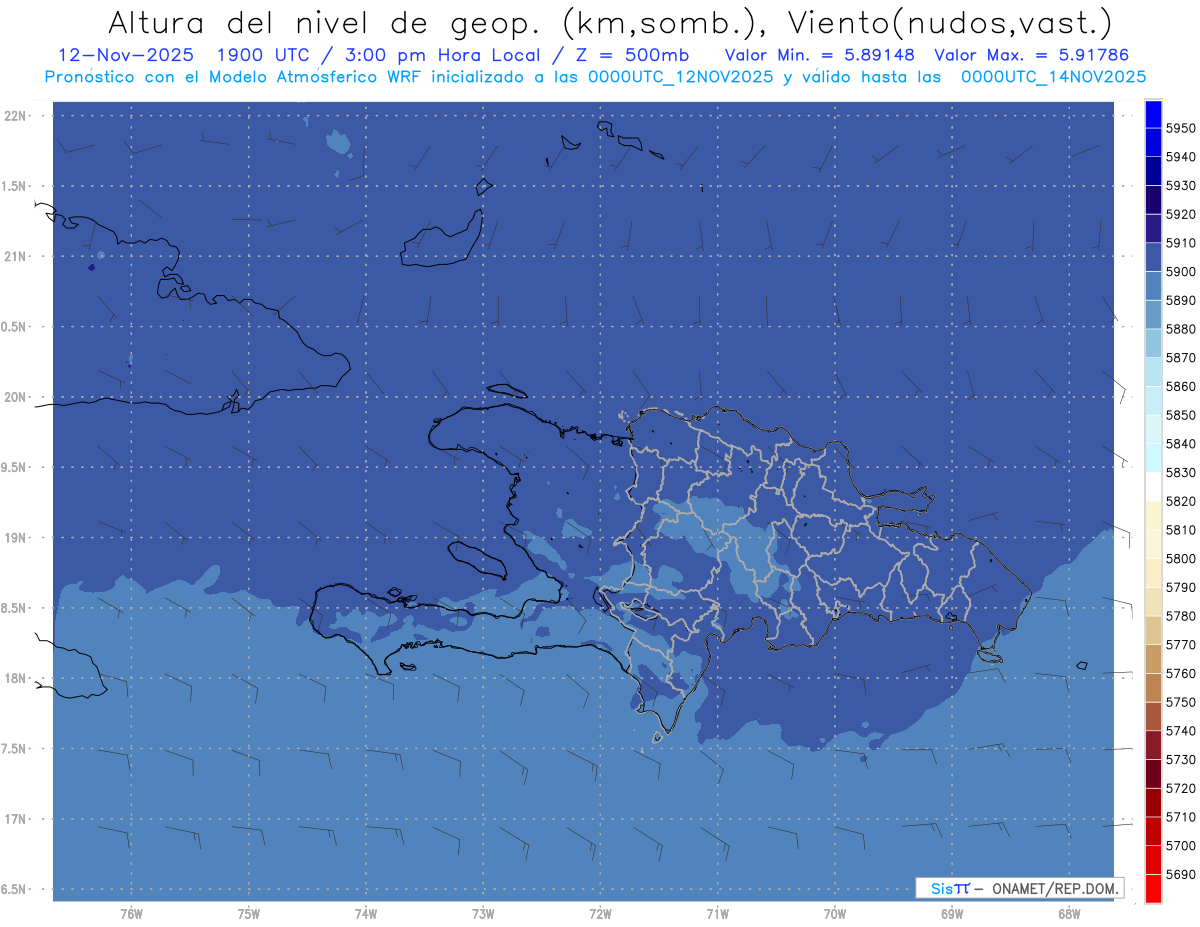Click the pale yellow swatch between 5810 and 5820

click(x=1153, y=516)
